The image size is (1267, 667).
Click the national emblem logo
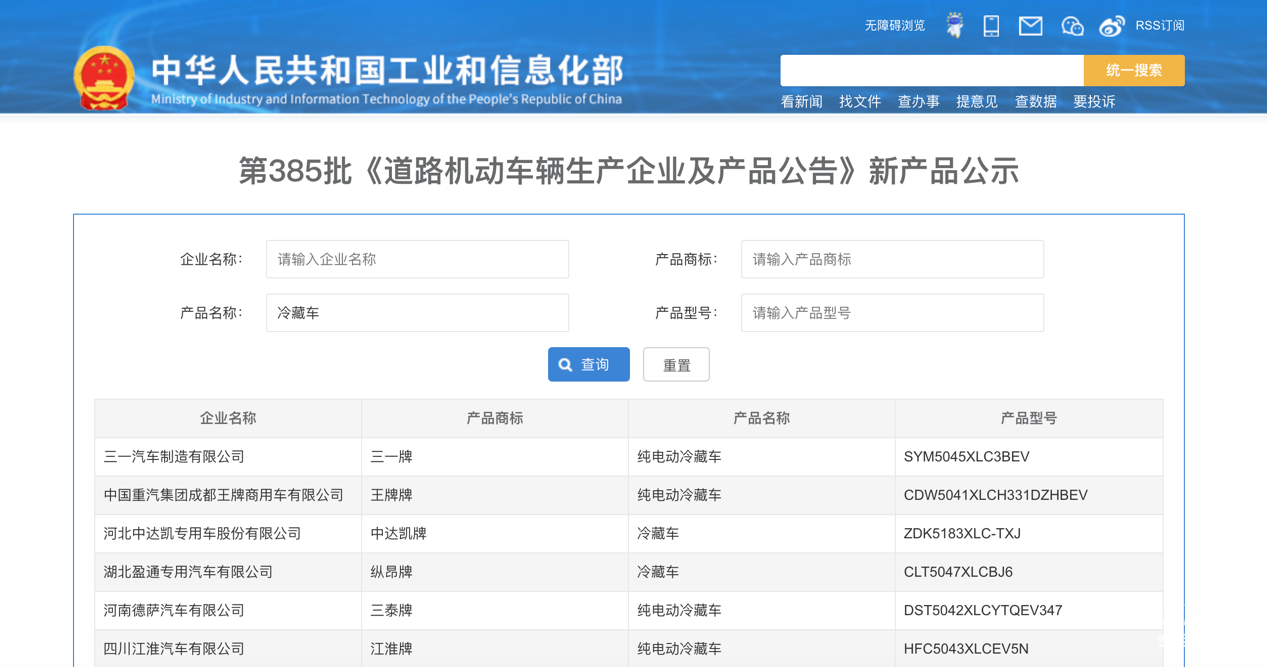tap(104, 77)
